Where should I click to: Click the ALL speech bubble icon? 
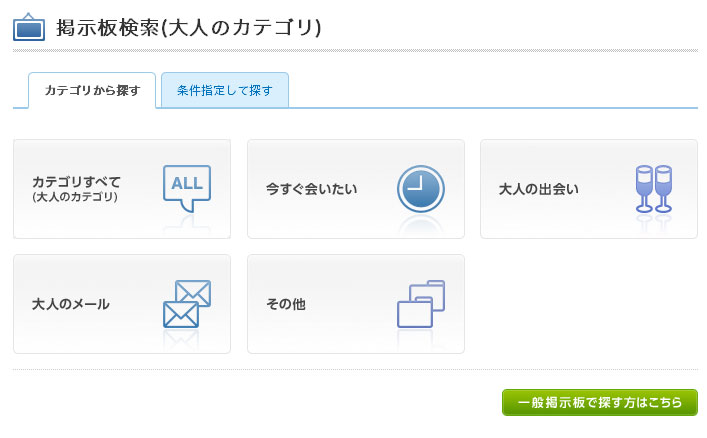[x=187, y=189]
